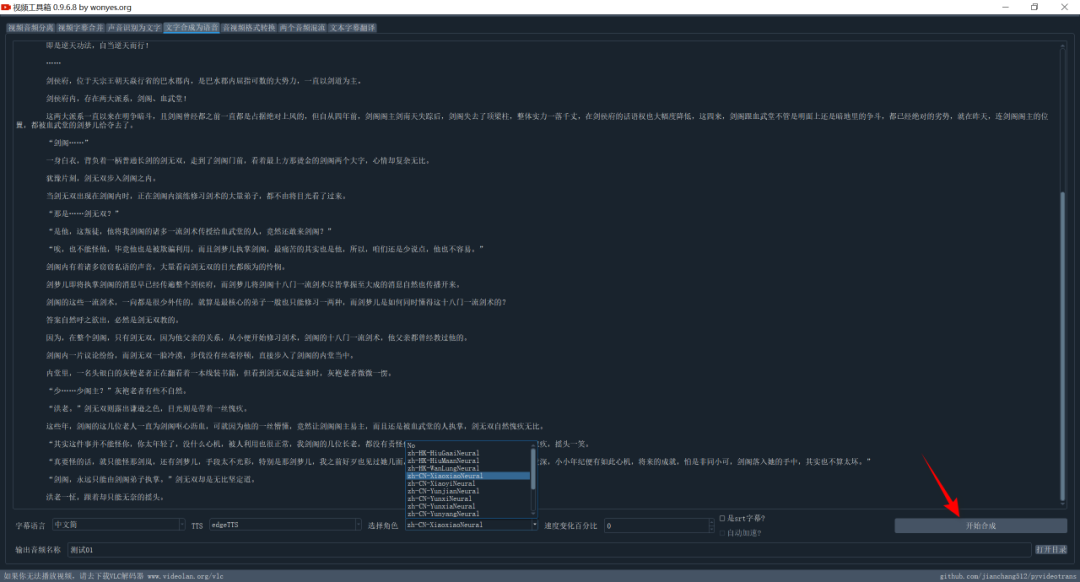Image resolution: width=1080 pixels, height=582 pixels.
Task: Restore down the 视频工具箱 window
Action: (x=1035, y=7)
